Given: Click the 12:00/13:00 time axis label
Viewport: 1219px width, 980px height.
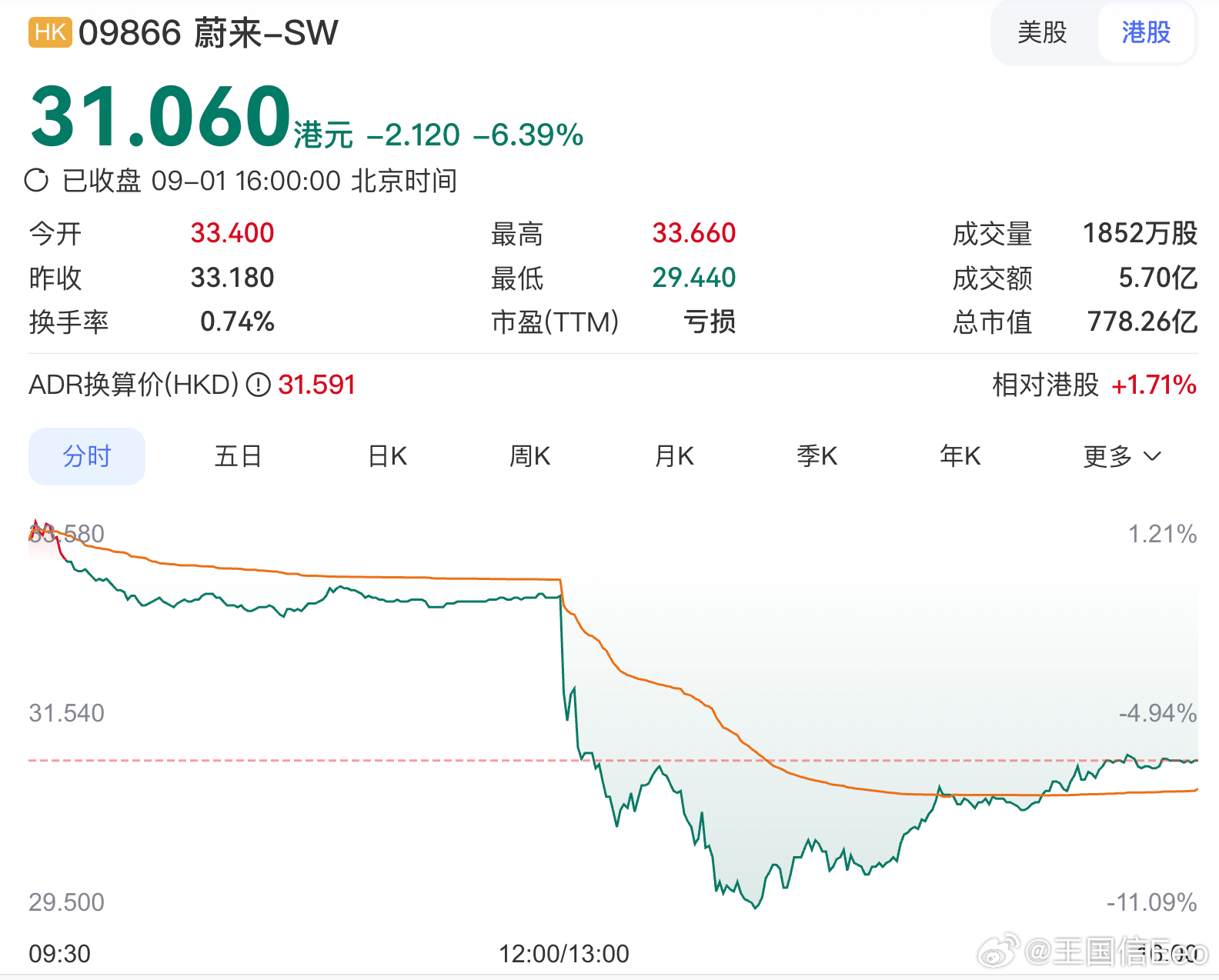Looking at the screenshot, I should click(563, 954).
